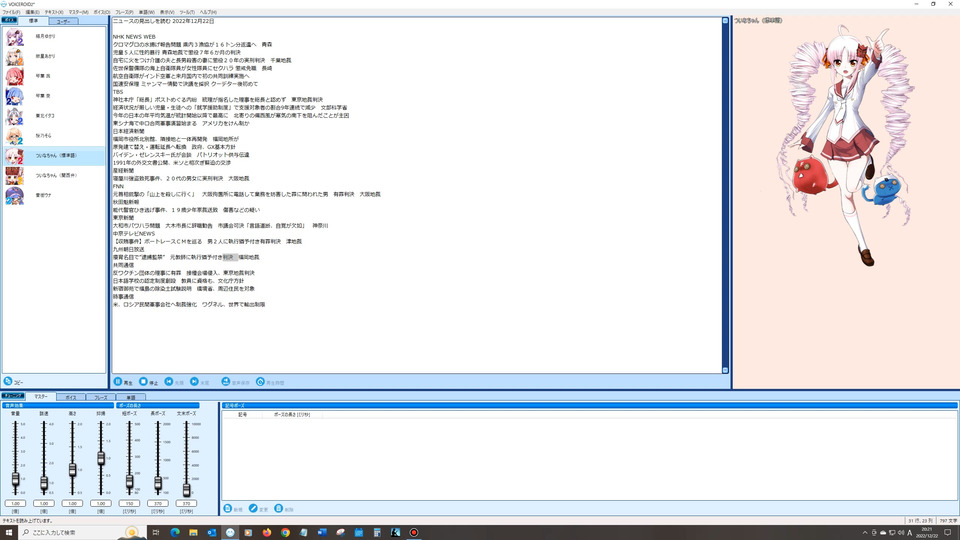Switch to the 標準 voice list tab
Screen dimensions: 960x540
(33, 21)
